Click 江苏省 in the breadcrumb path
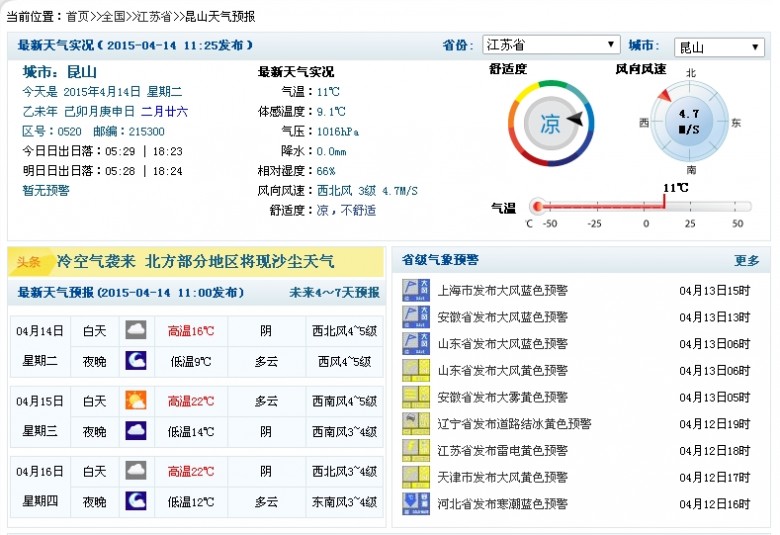 click(154, 16)
